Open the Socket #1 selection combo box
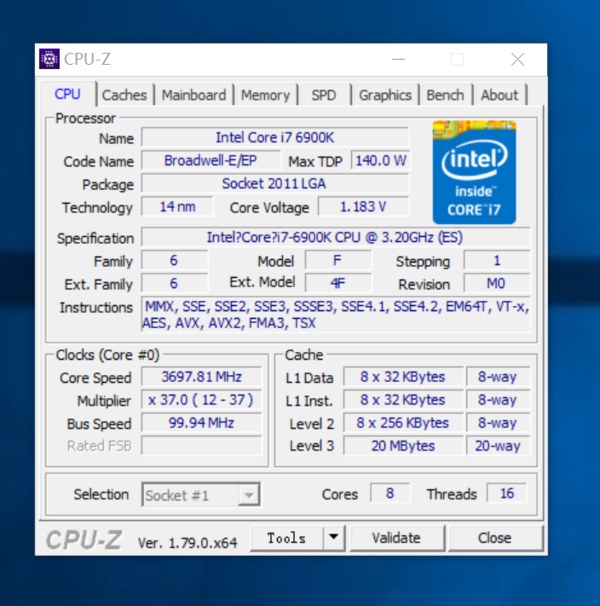 pyautogui.click(x=201, y=494)
